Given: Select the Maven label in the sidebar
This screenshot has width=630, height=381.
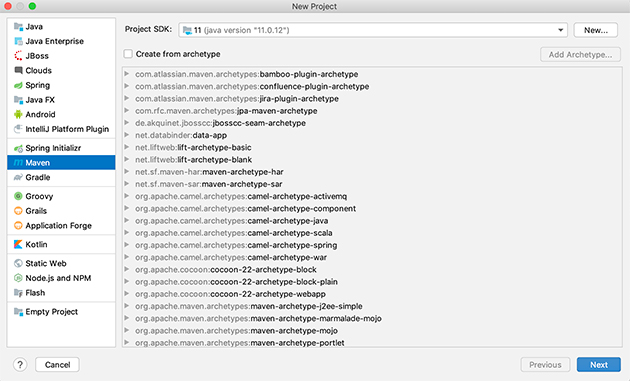Looking at the screenshot, I should tap(38, 163).
